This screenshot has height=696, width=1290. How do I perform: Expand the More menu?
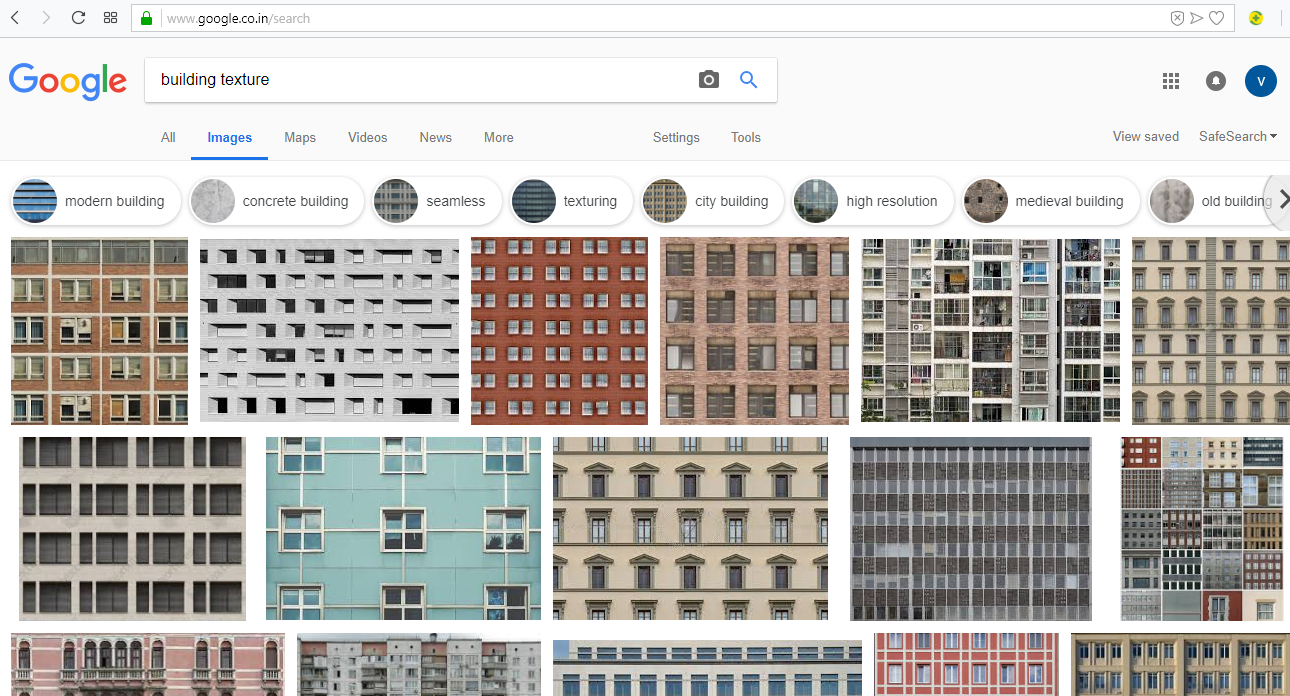click(x=499, y=138)
